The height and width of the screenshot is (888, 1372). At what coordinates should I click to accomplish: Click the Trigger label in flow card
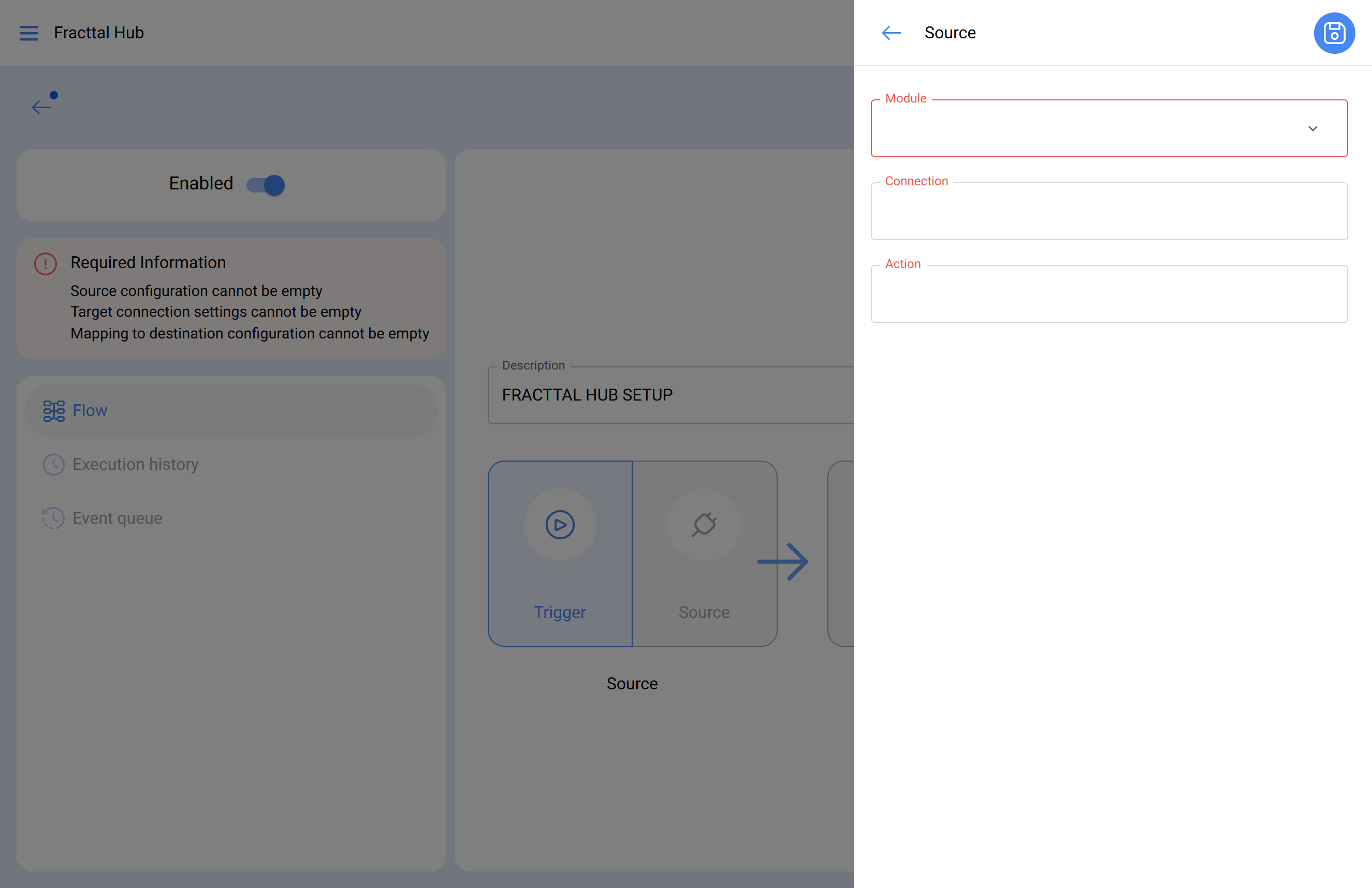559,612
